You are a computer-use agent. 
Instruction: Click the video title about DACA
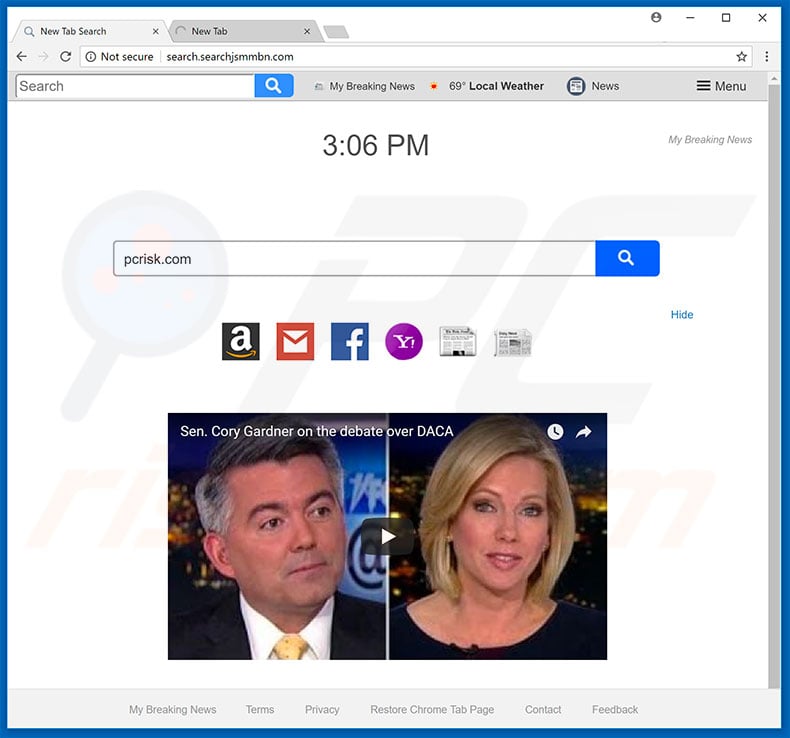pyautogui.click(x=317, y=431)
